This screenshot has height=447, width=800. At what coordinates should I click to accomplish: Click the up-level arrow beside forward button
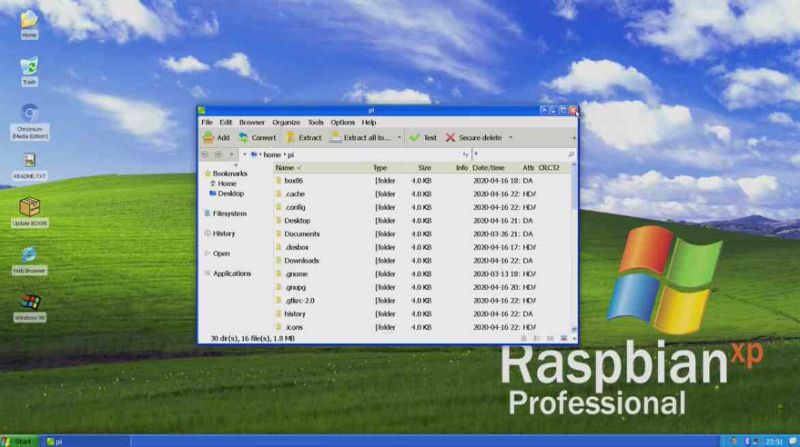(231, 155)
